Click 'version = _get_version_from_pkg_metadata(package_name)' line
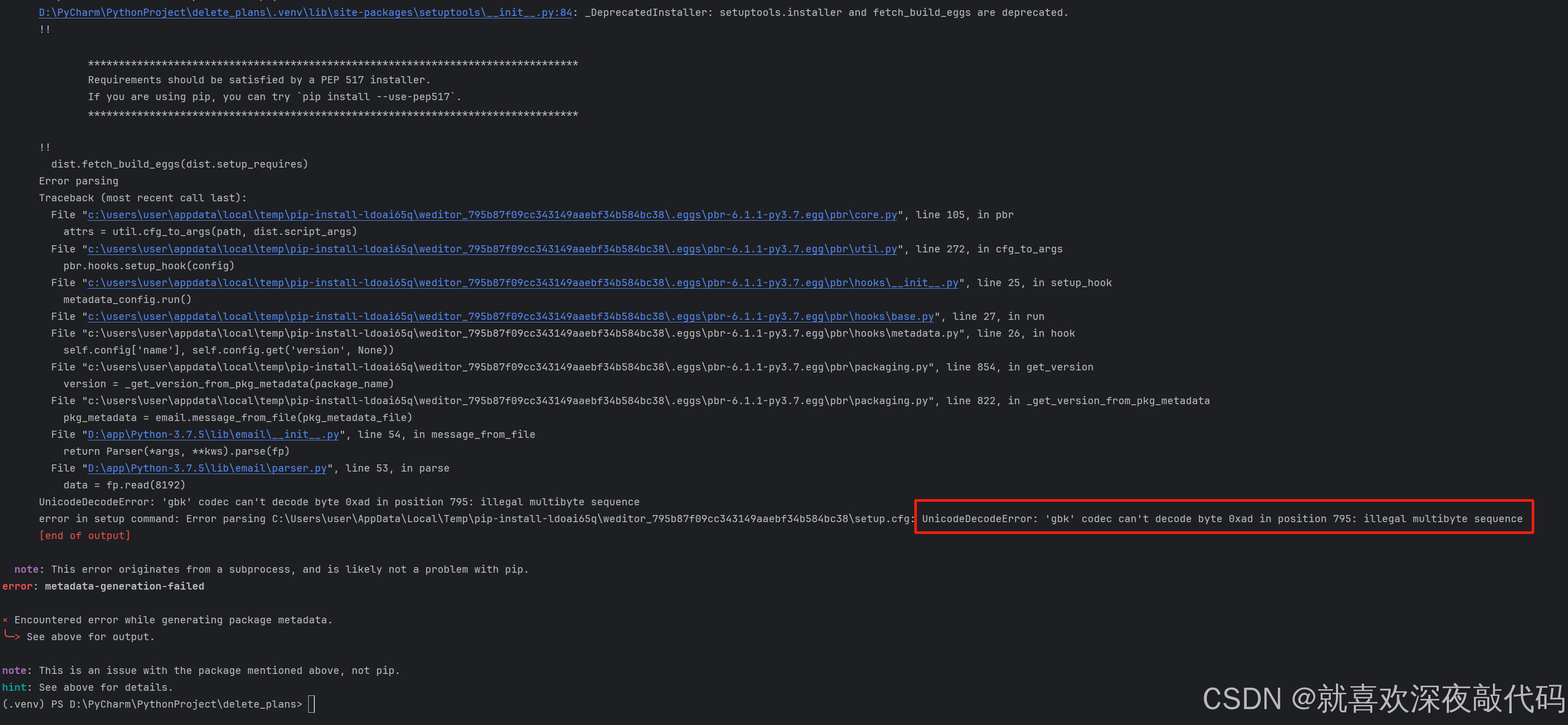1568x725 pixels. point(228,384)
